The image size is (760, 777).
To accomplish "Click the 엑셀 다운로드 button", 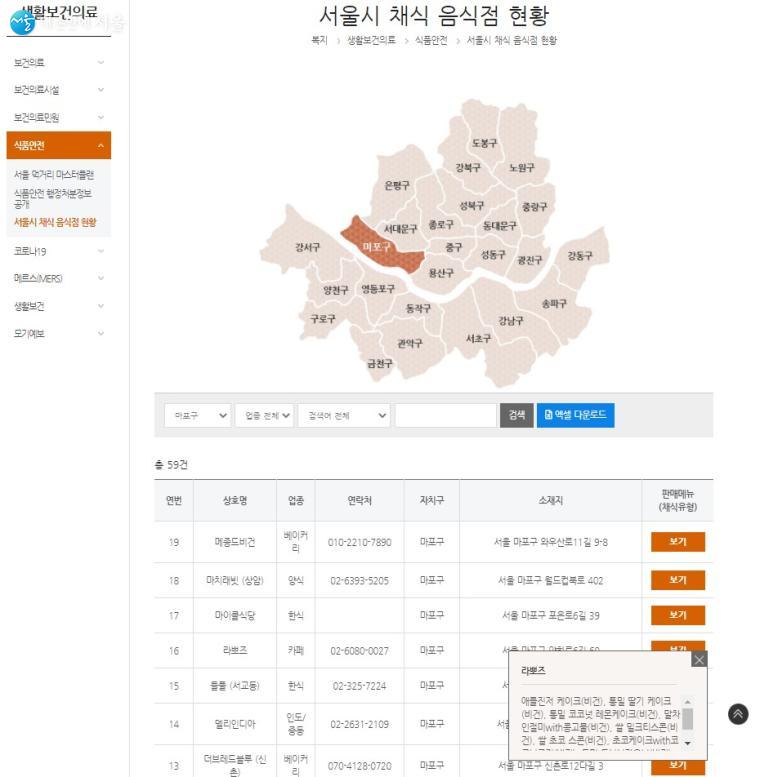I will [575, 415].
